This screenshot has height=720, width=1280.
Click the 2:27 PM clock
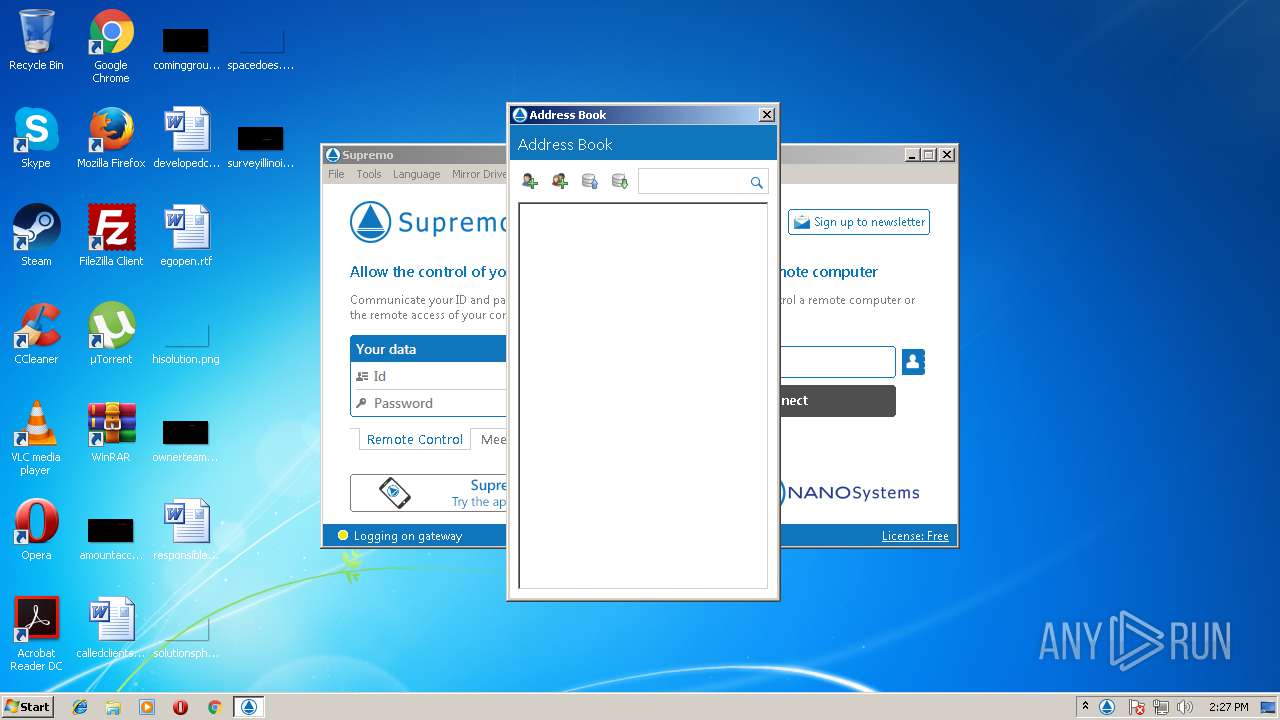tap(1228, 707)
